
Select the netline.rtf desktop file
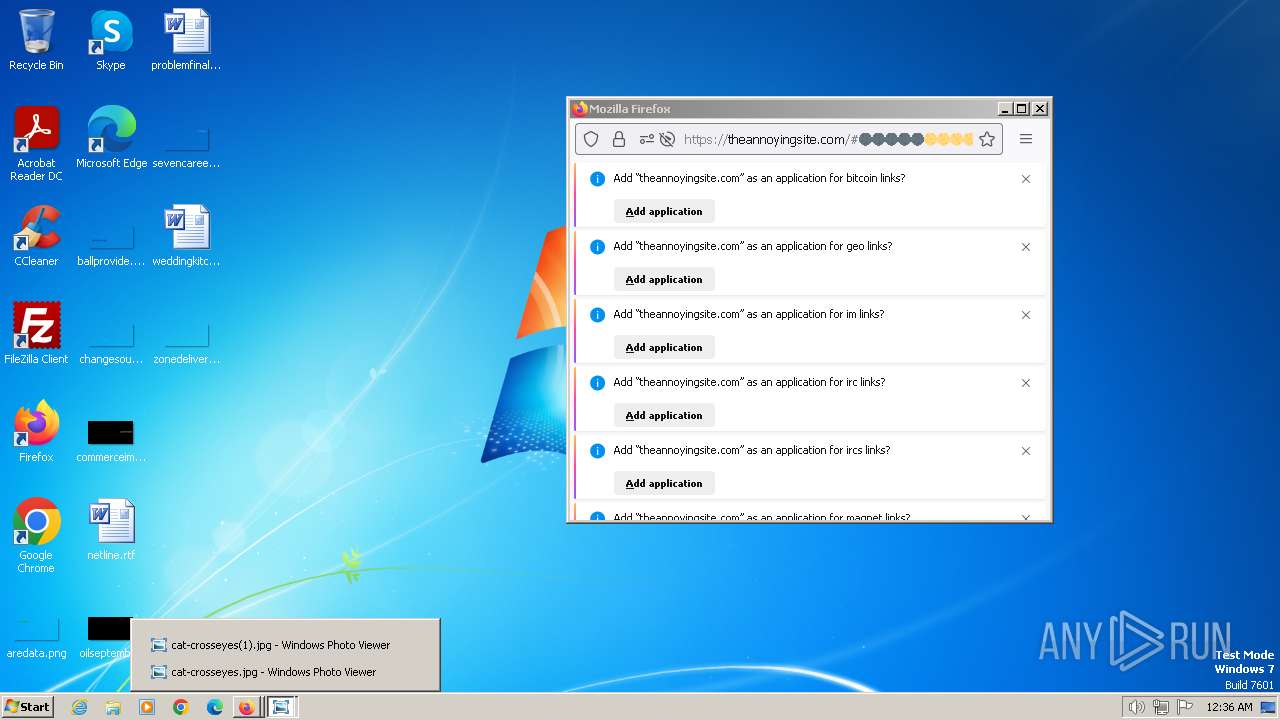point(111,530)
